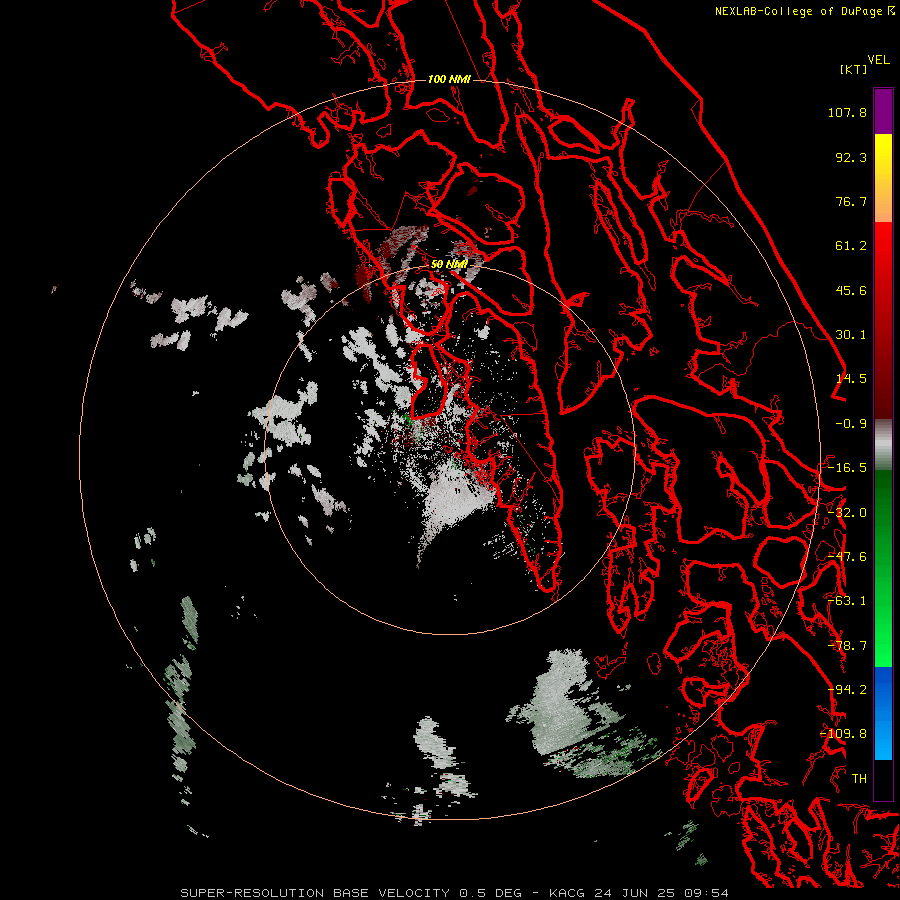Click the -63.1 velocity scale value
Viewport: 900px width, 900px height.
point(847,601)
